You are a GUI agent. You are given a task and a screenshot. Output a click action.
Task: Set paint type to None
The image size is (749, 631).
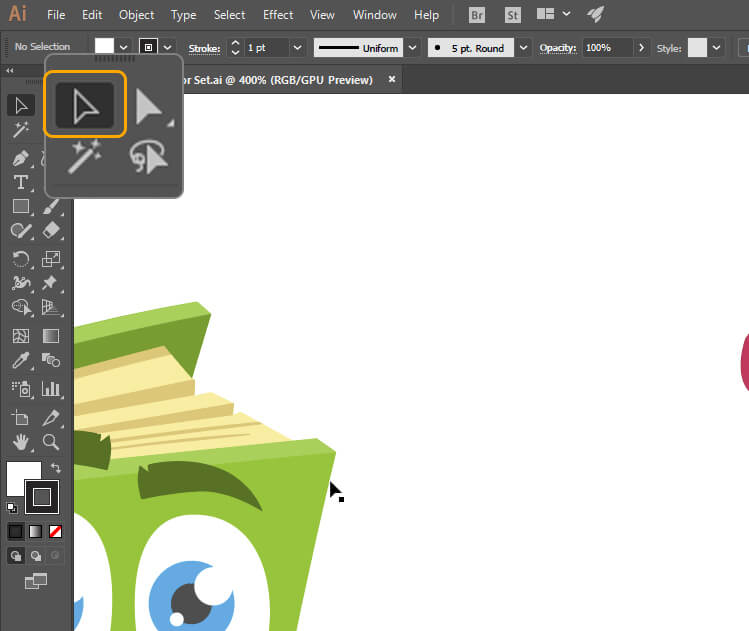(x=55, y=531)
